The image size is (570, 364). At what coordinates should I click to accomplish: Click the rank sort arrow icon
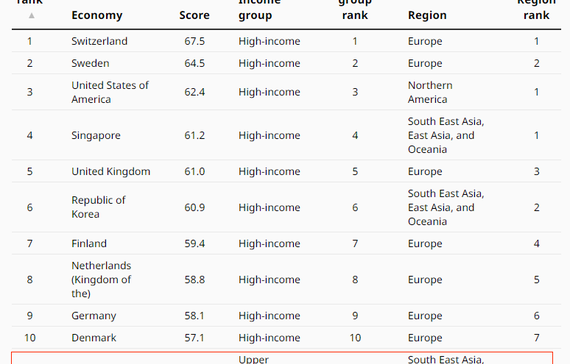tap(32, 15)
